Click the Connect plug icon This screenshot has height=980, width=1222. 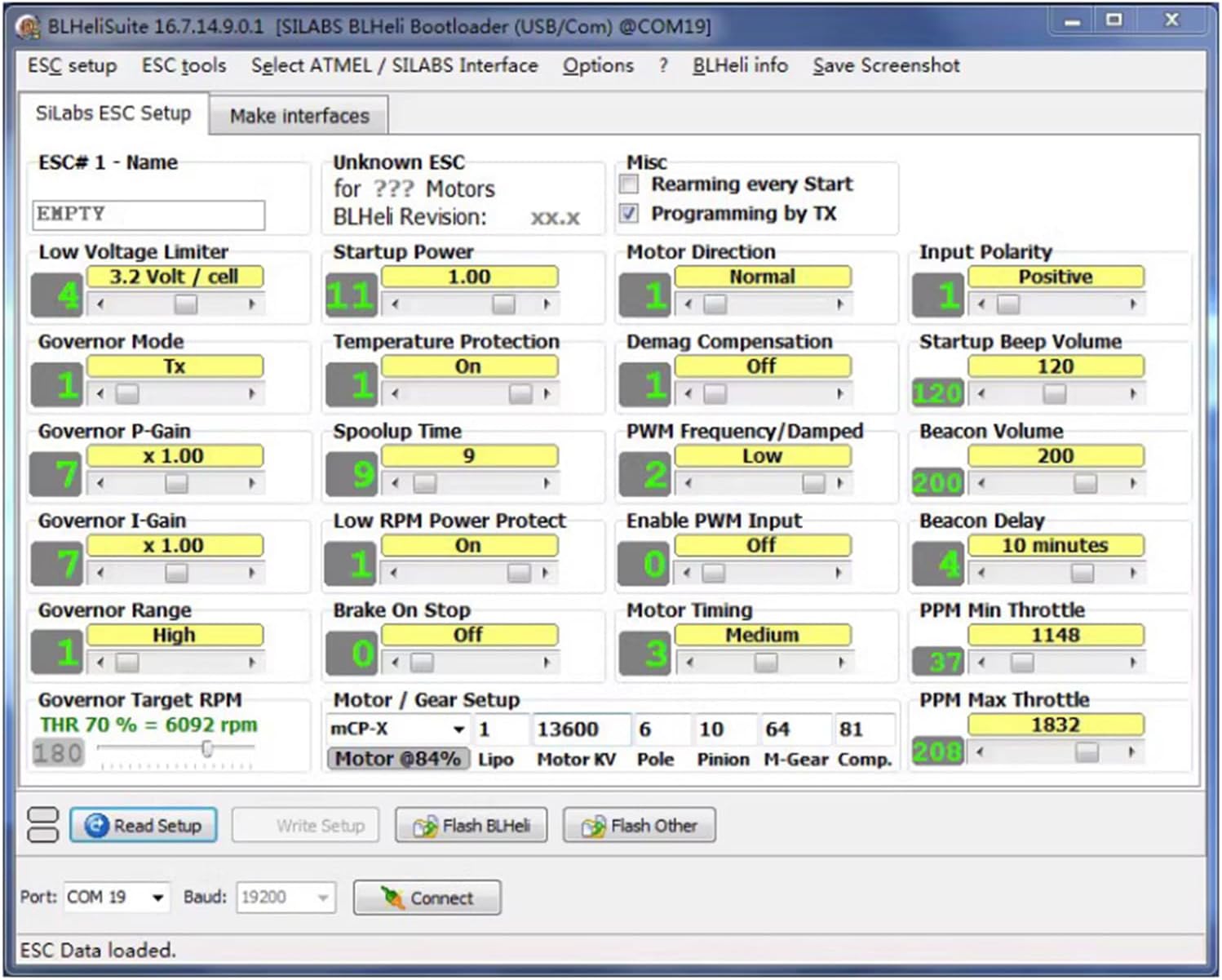tap(392, 898)
